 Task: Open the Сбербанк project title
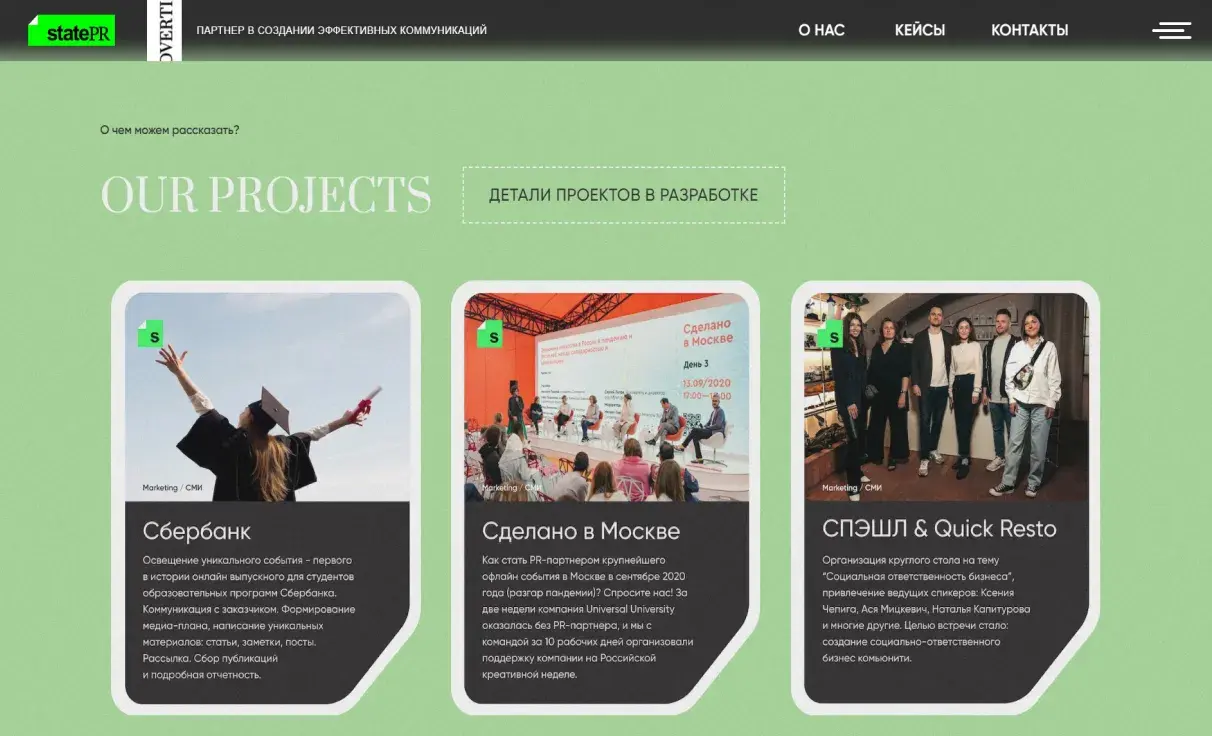pyautogui.click(x=197, y=531)
